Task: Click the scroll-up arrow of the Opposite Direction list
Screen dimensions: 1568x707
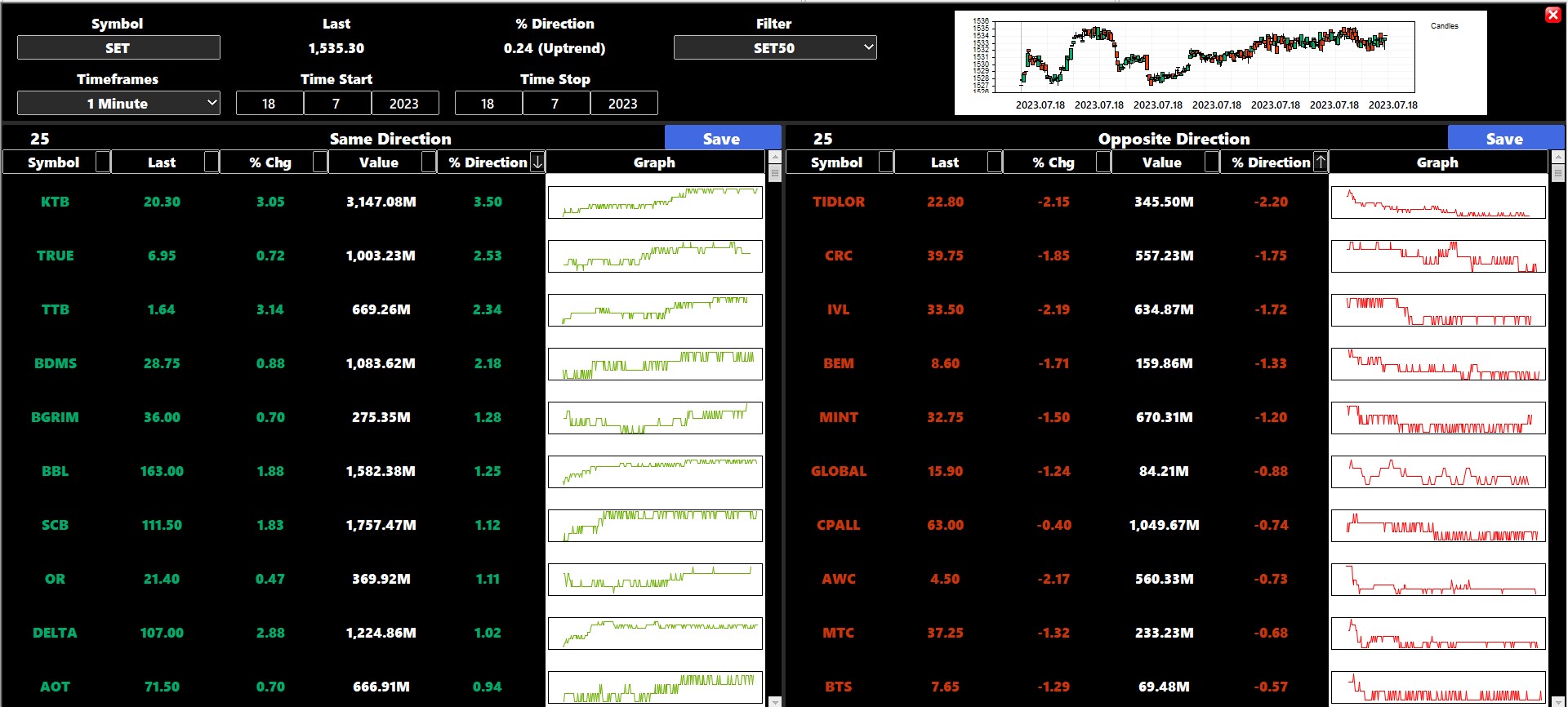Action: (x=1558, y=156)
